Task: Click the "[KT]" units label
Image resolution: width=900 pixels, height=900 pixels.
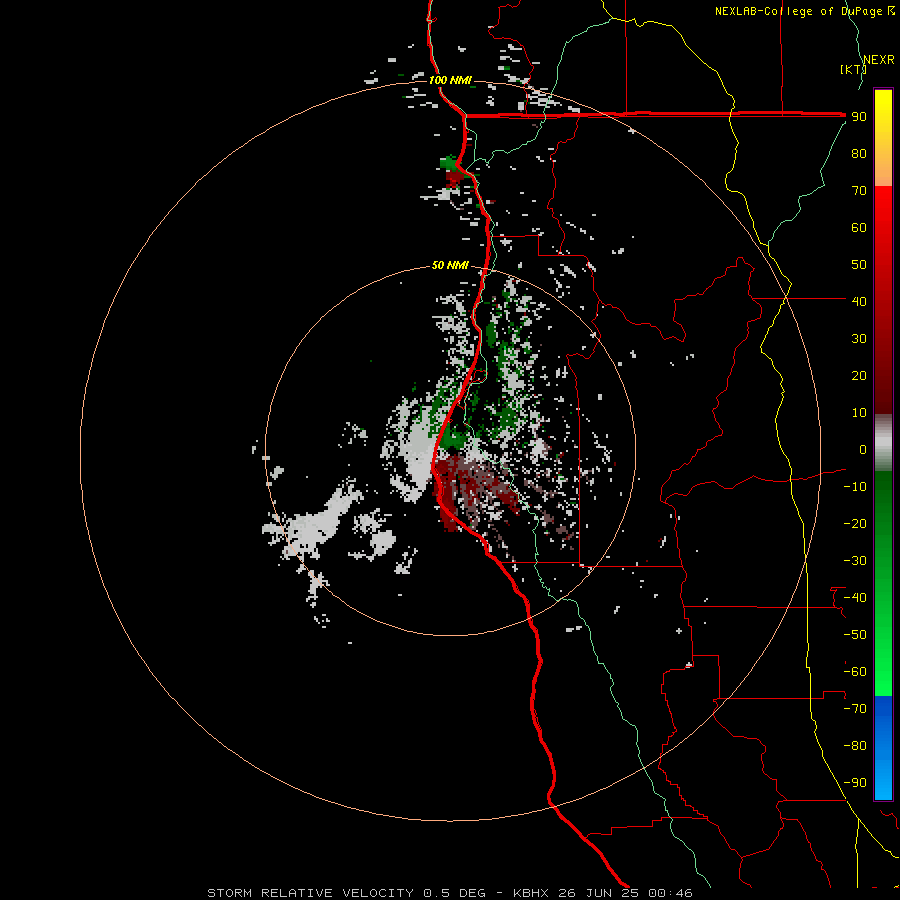Action: click(x=853, y=69)
